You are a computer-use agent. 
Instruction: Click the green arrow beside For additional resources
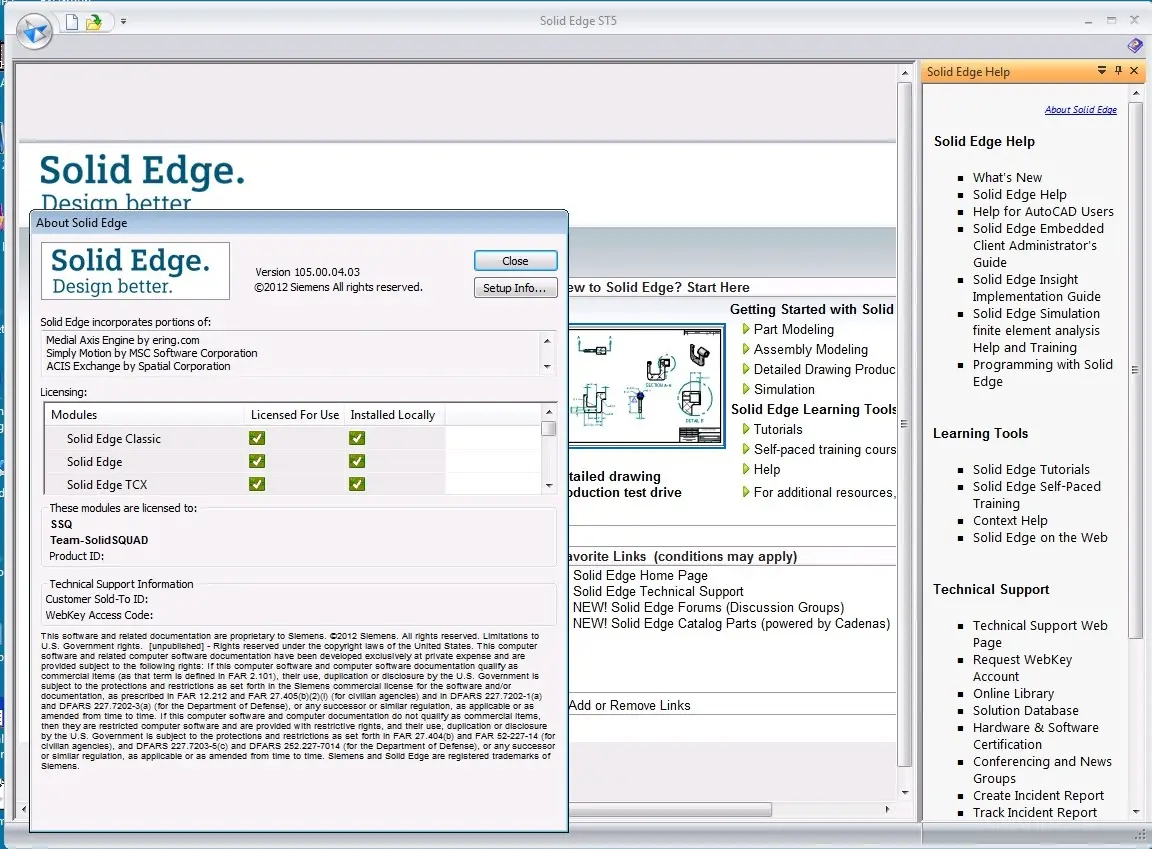(746, 492)
